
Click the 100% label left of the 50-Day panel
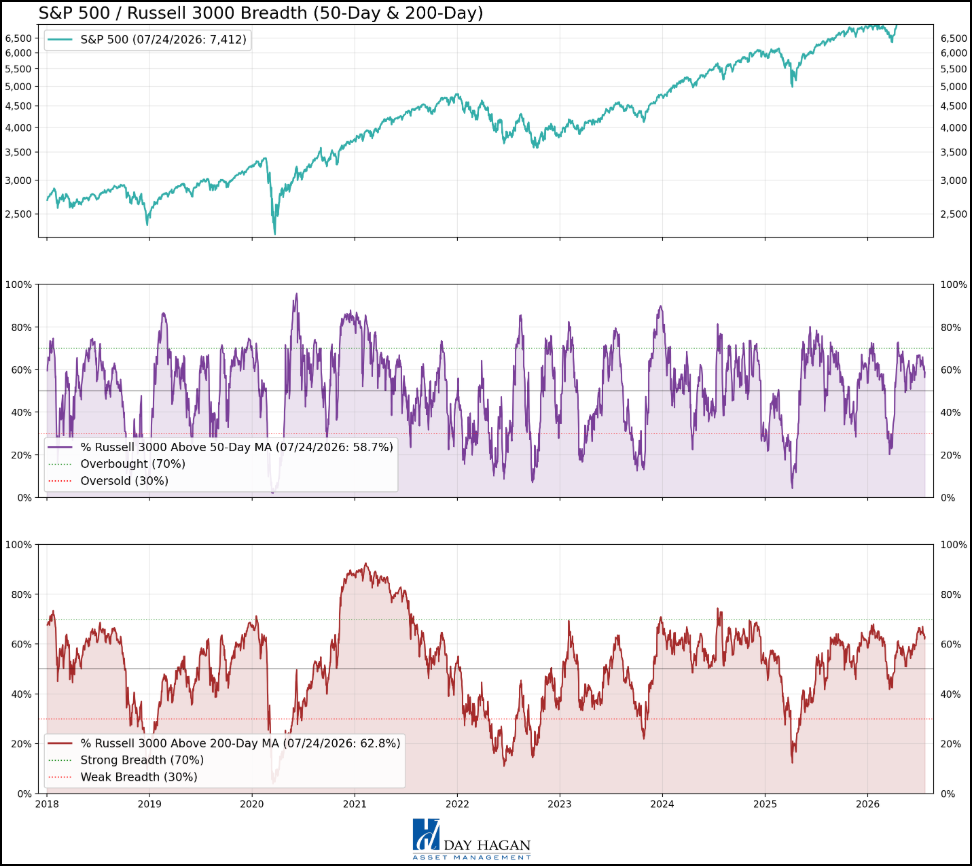[x=18, y=285]
